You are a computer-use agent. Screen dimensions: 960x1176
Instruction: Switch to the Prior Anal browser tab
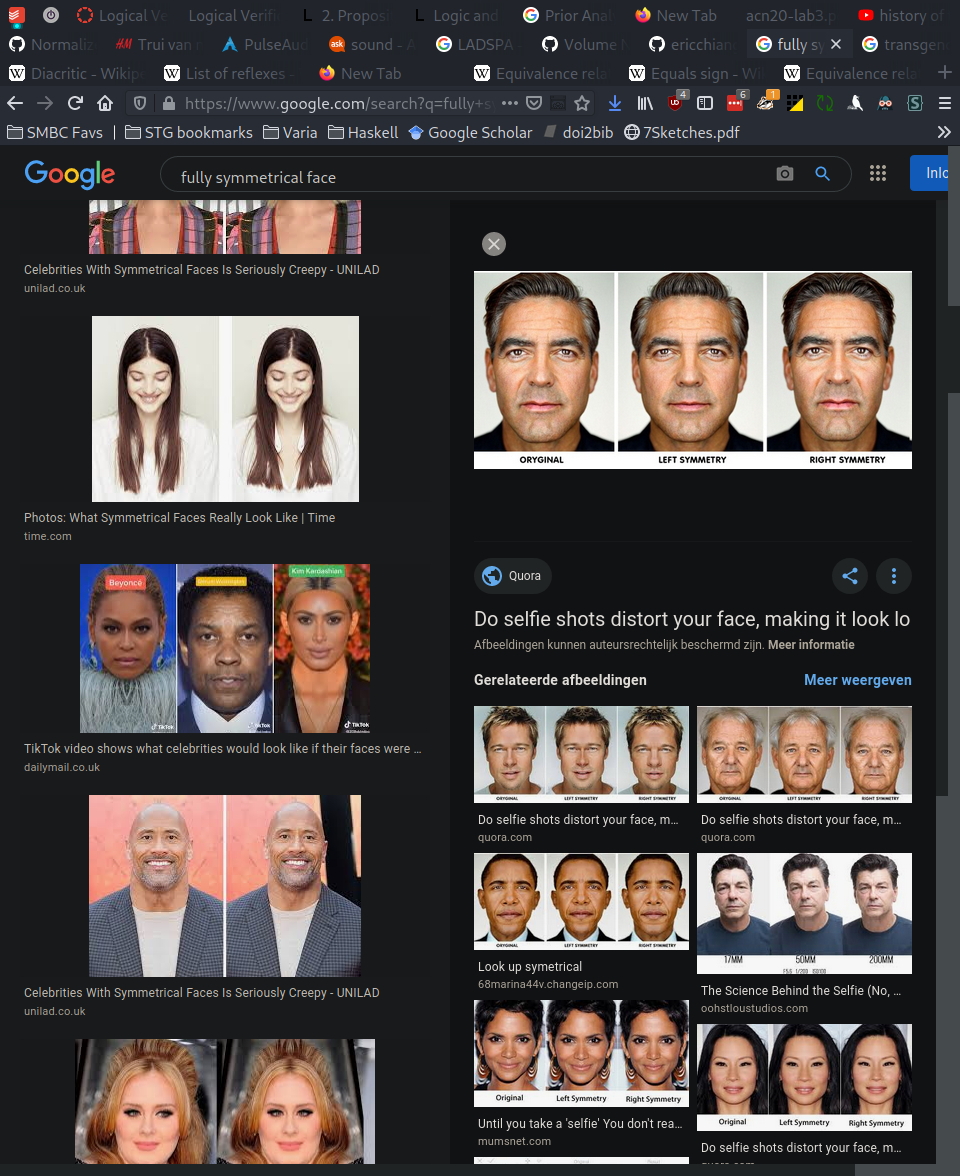click(570, 15)
